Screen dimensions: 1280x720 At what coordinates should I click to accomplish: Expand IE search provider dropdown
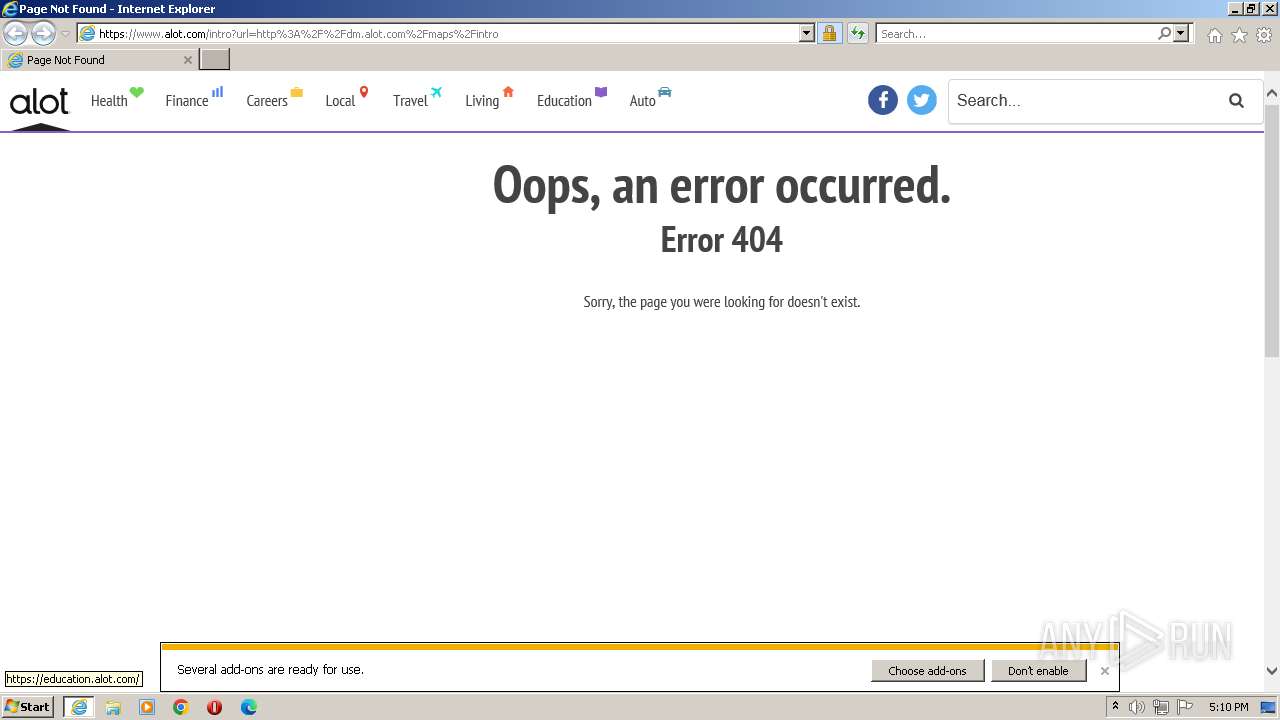(x=1181, y=33)
